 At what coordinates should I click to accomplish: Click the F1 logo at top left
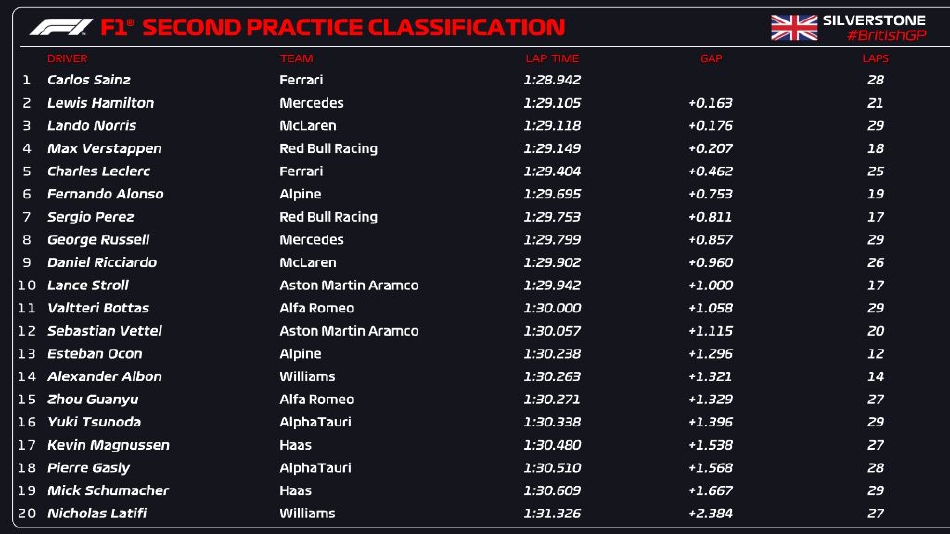(x=60, y=27)
